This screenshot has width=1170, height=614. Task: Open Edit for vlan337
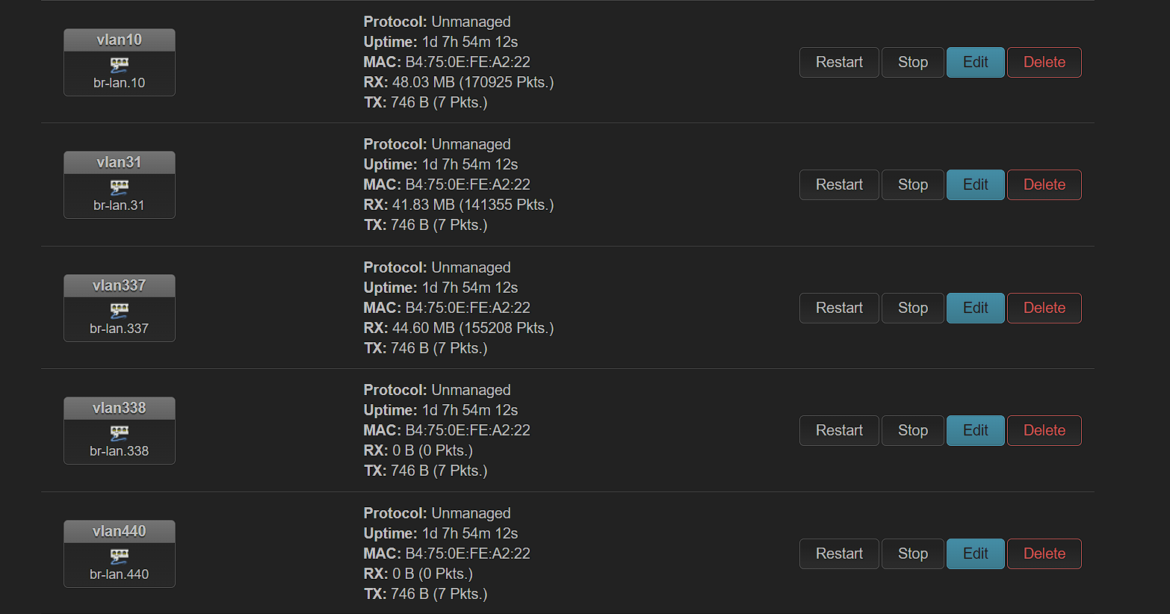pos(975,308)
